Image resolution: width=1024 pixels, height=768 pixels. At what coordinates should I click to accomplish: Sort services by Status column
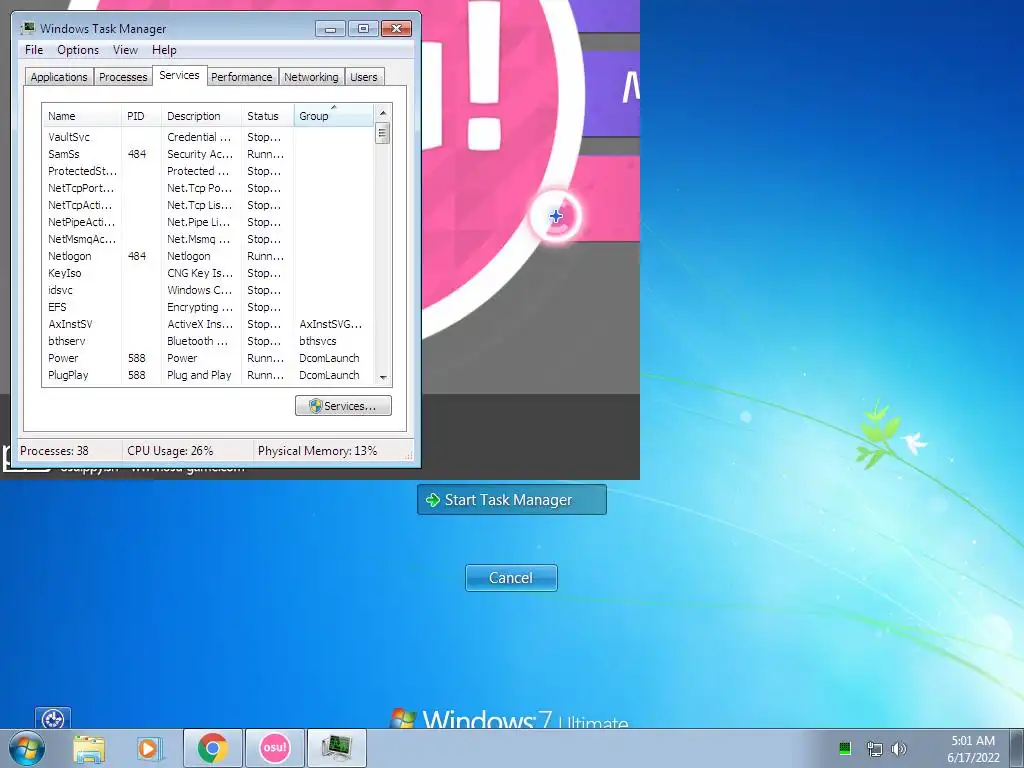point(268,116)
